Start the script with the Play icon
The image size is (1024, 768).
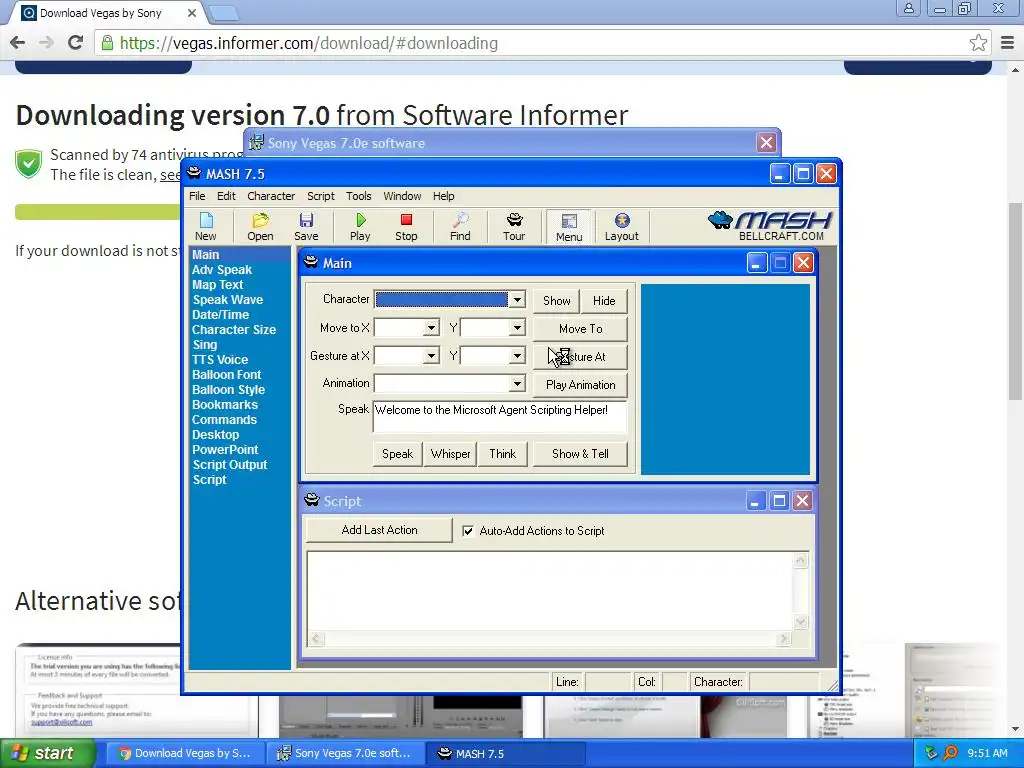pos(360,227)
